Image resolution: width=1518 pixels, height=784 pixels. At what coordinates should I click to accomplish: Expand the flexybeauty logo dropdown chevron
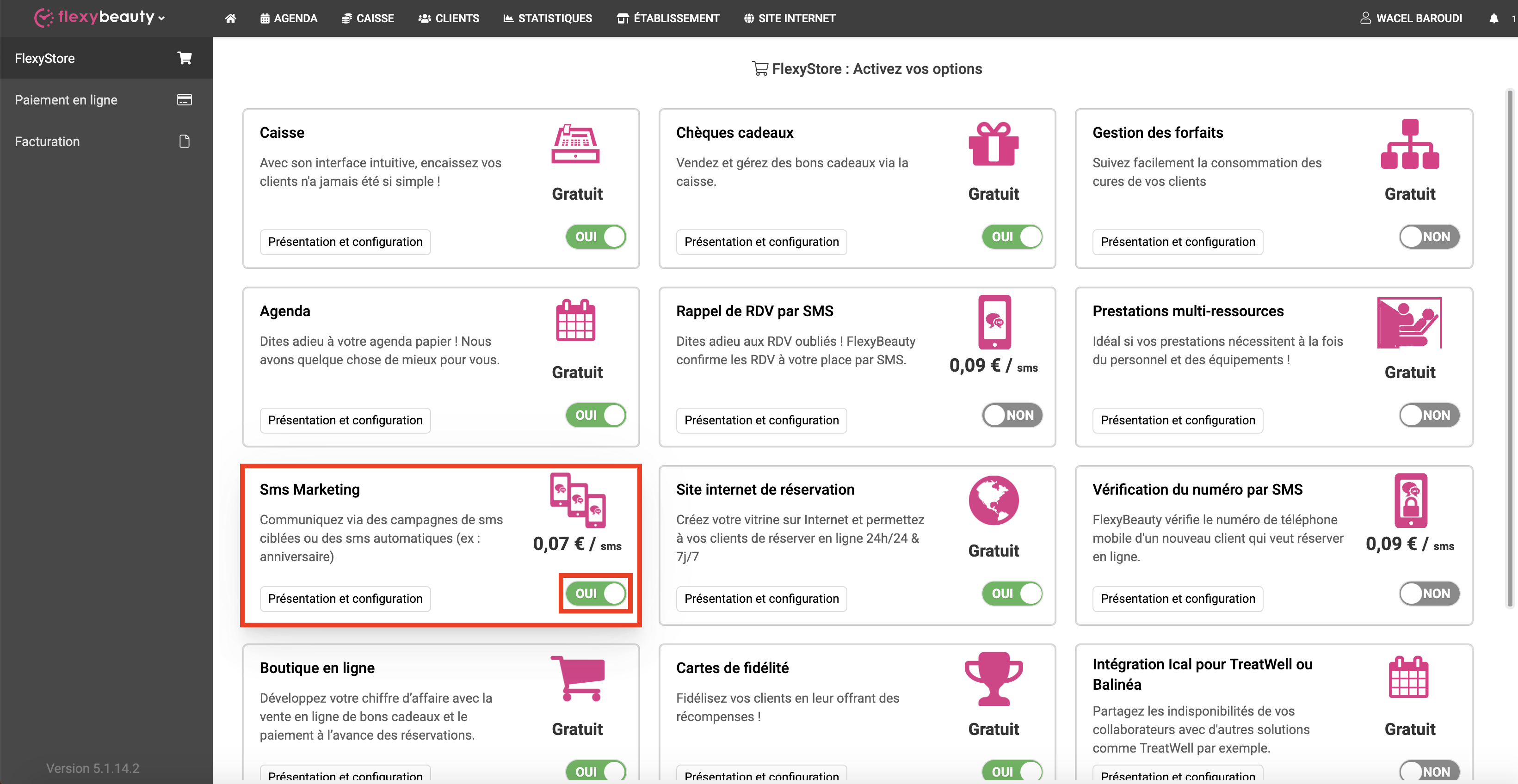[161, 19]
